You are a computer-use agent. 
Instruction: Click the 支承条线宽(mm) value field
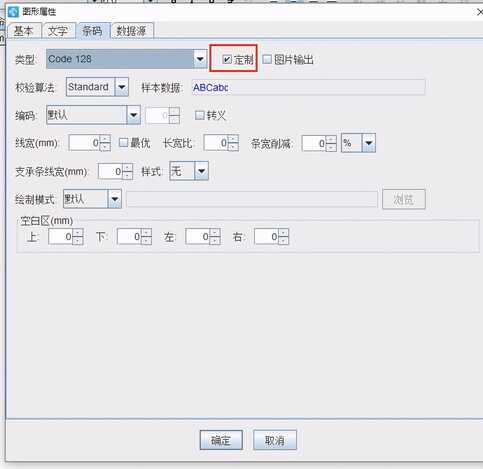tap(110, 171)
